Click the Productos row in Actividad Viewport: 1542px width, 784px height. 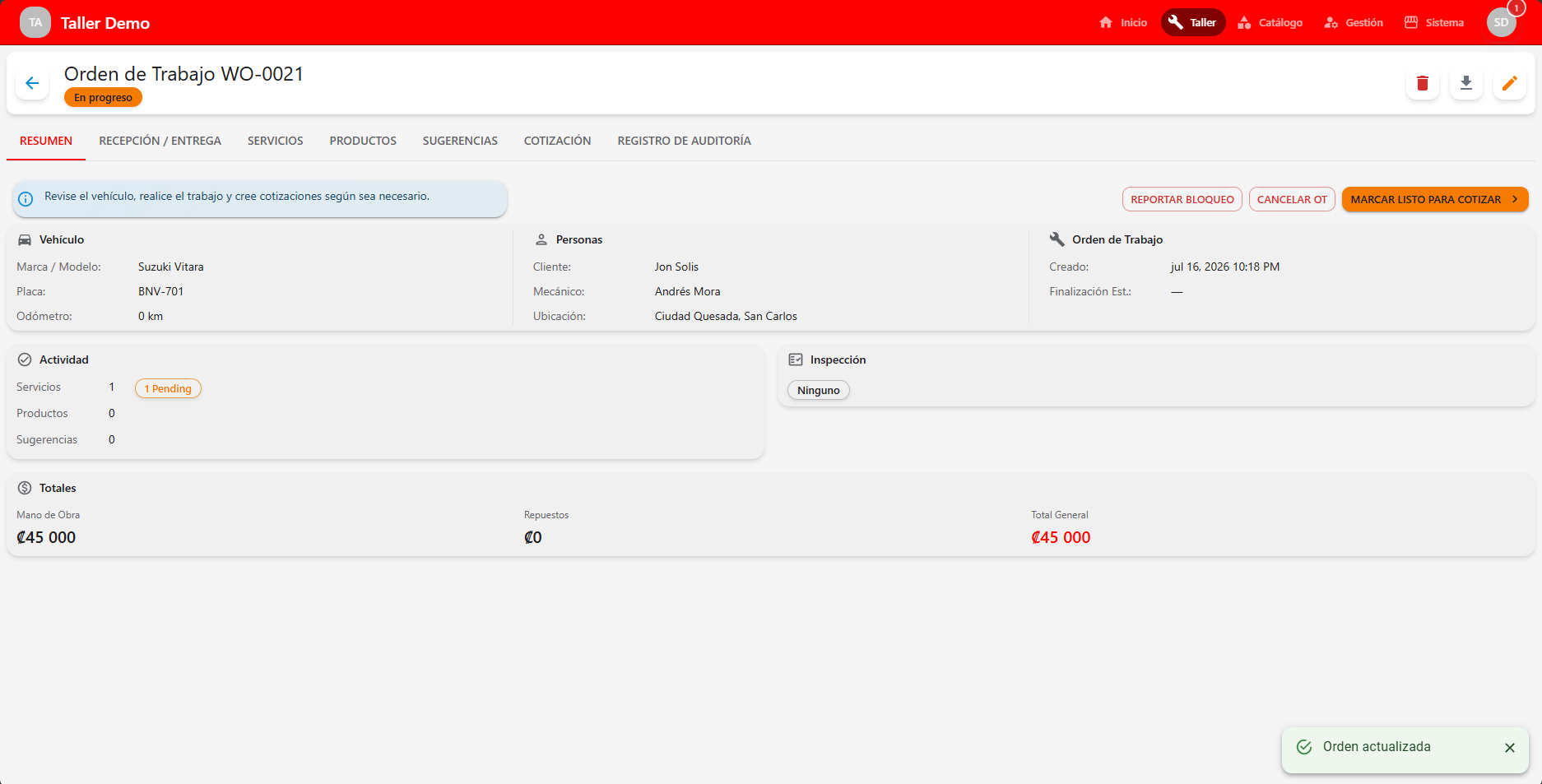point(385,413)
